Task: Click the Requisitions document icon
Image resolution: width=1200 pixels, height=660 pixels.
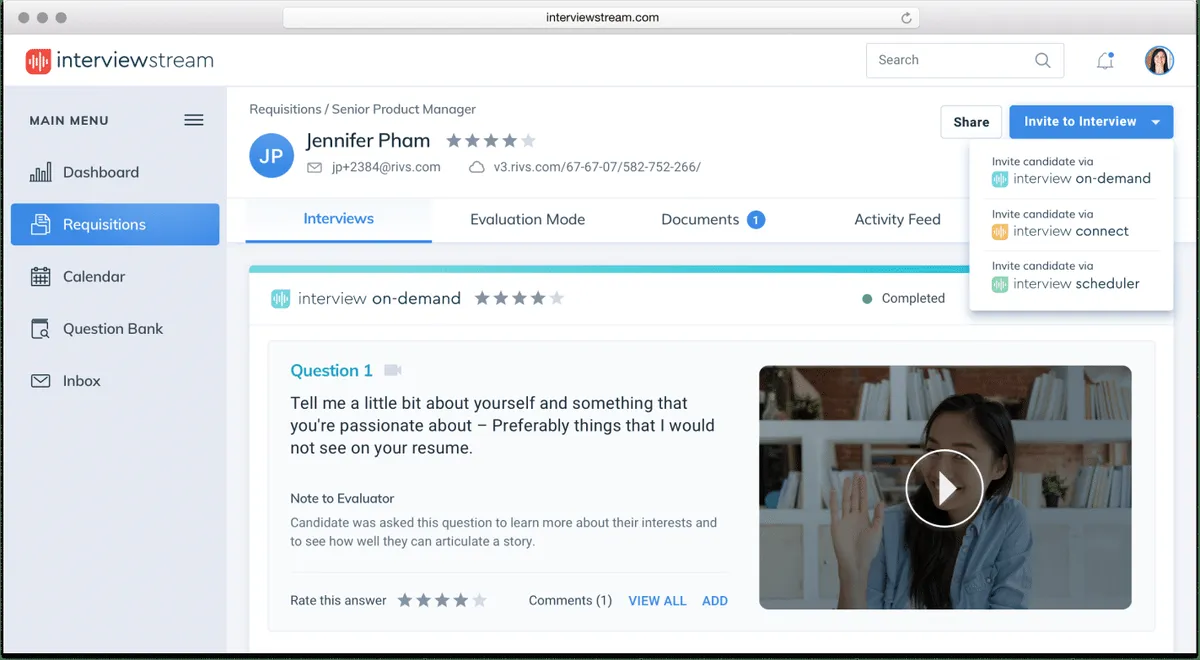Action: (41, 224)
